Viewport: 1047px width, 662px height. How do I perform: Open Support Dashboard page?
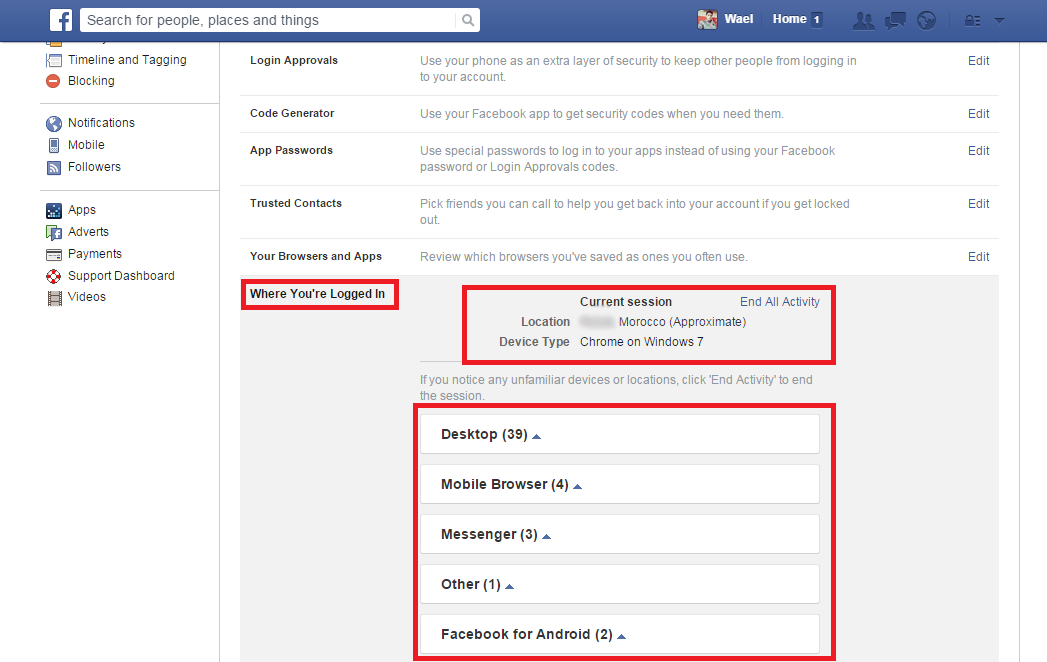[121, 276]
